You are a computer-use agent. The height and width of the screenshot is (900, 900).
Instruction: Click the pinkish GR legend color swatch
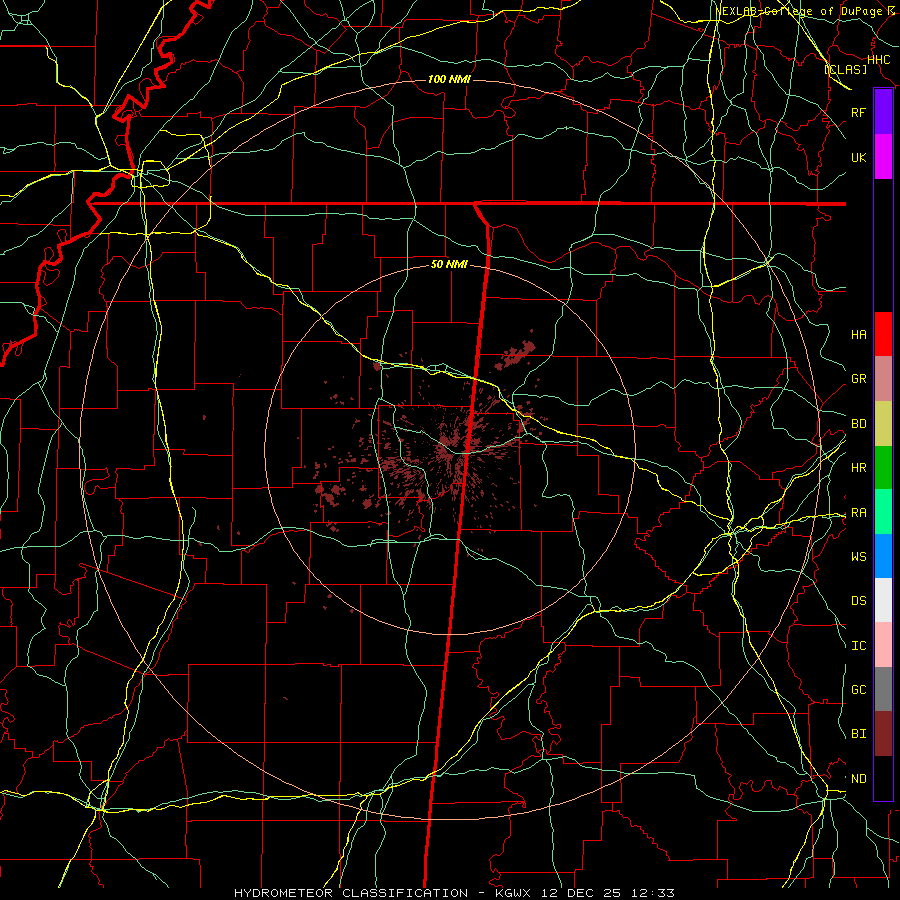tap(883, 379)
